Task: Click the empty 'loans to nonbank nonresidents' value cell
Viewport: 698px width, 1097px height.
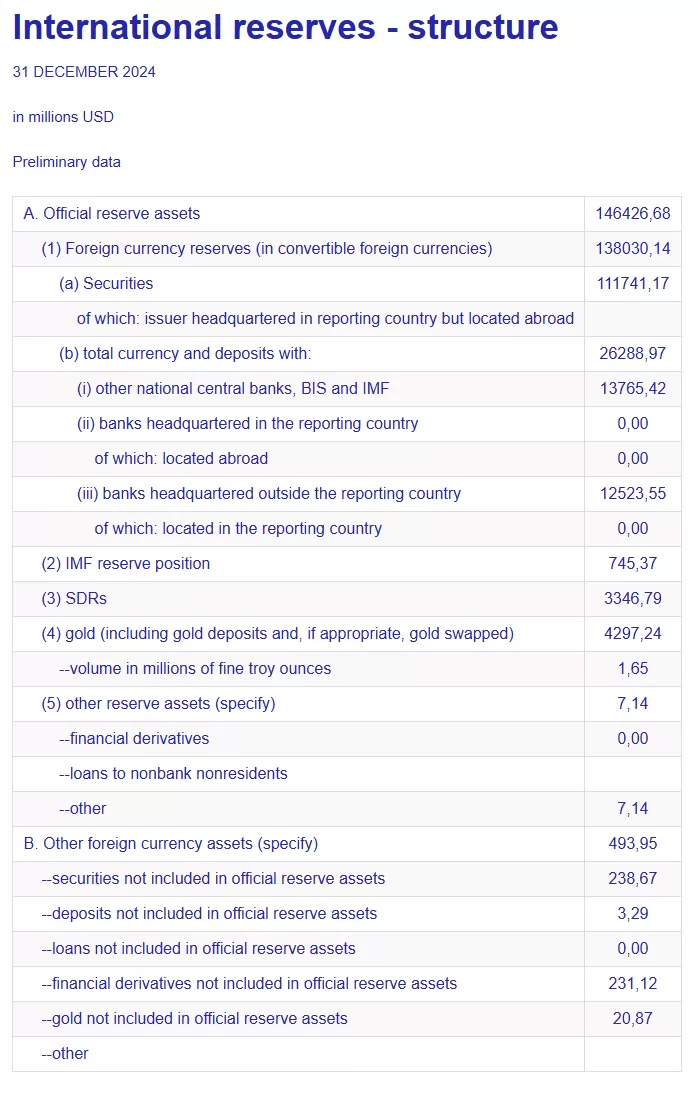Action: [632, 774]
